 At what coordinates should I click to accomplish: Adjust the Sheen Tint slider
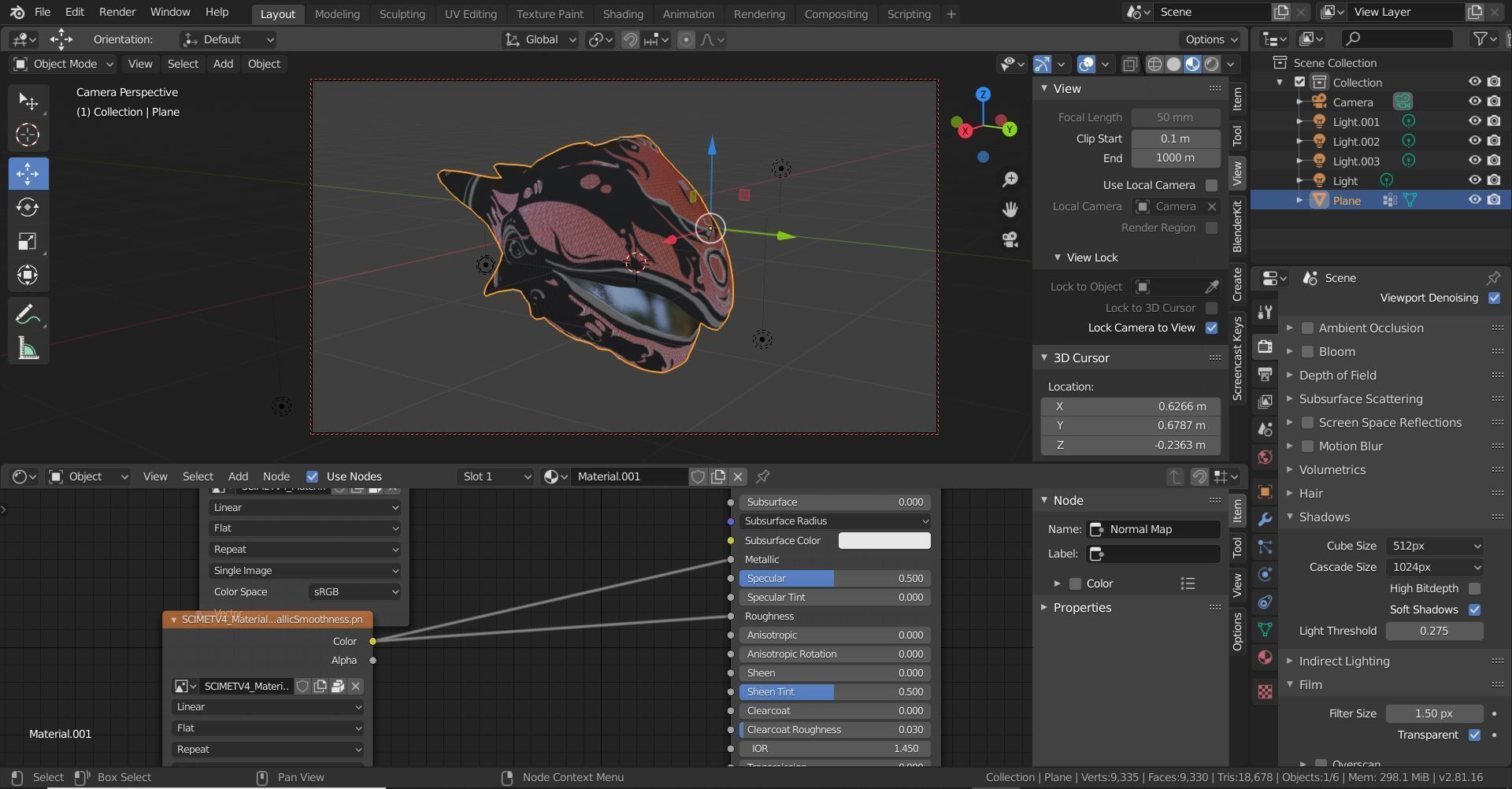[835, 691]
